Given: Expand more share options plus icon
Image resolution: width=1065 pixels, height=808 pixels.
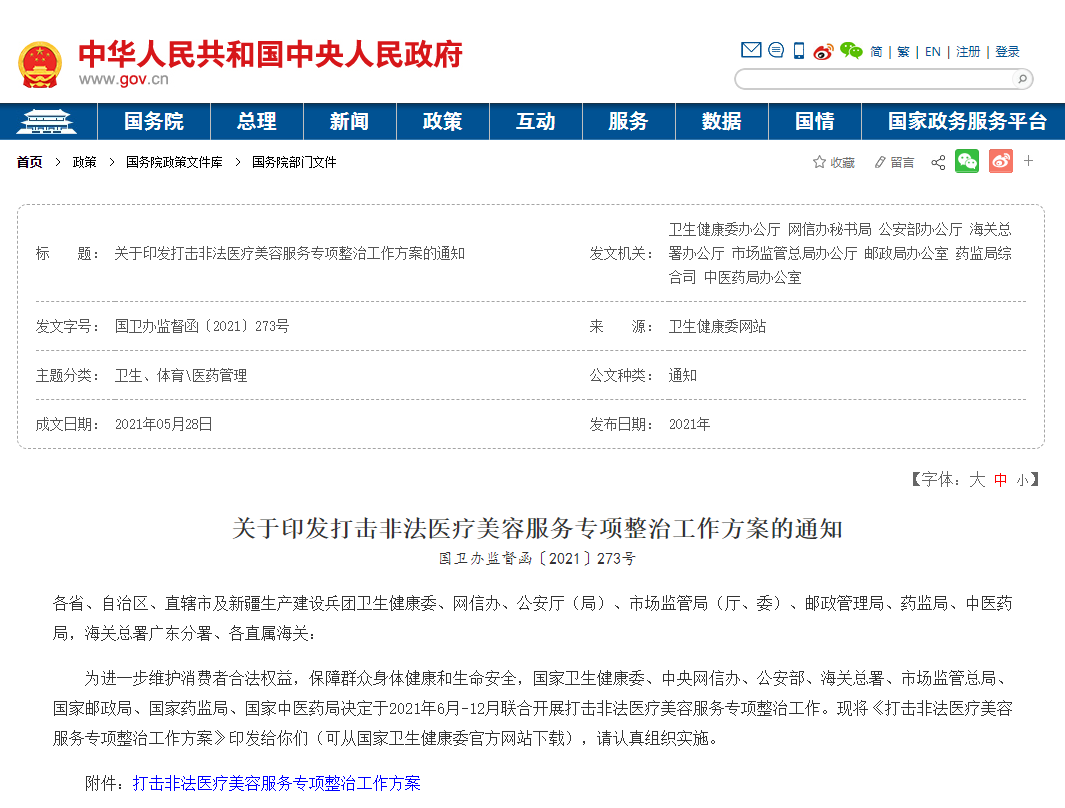Looking at the screenshot, I should pos(1029,161).
